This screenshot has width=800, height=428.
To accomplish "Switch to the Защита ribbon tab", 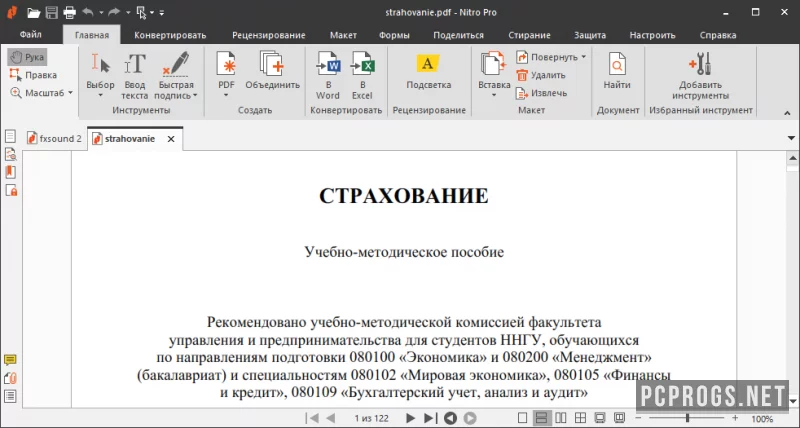I will point(590,35).
